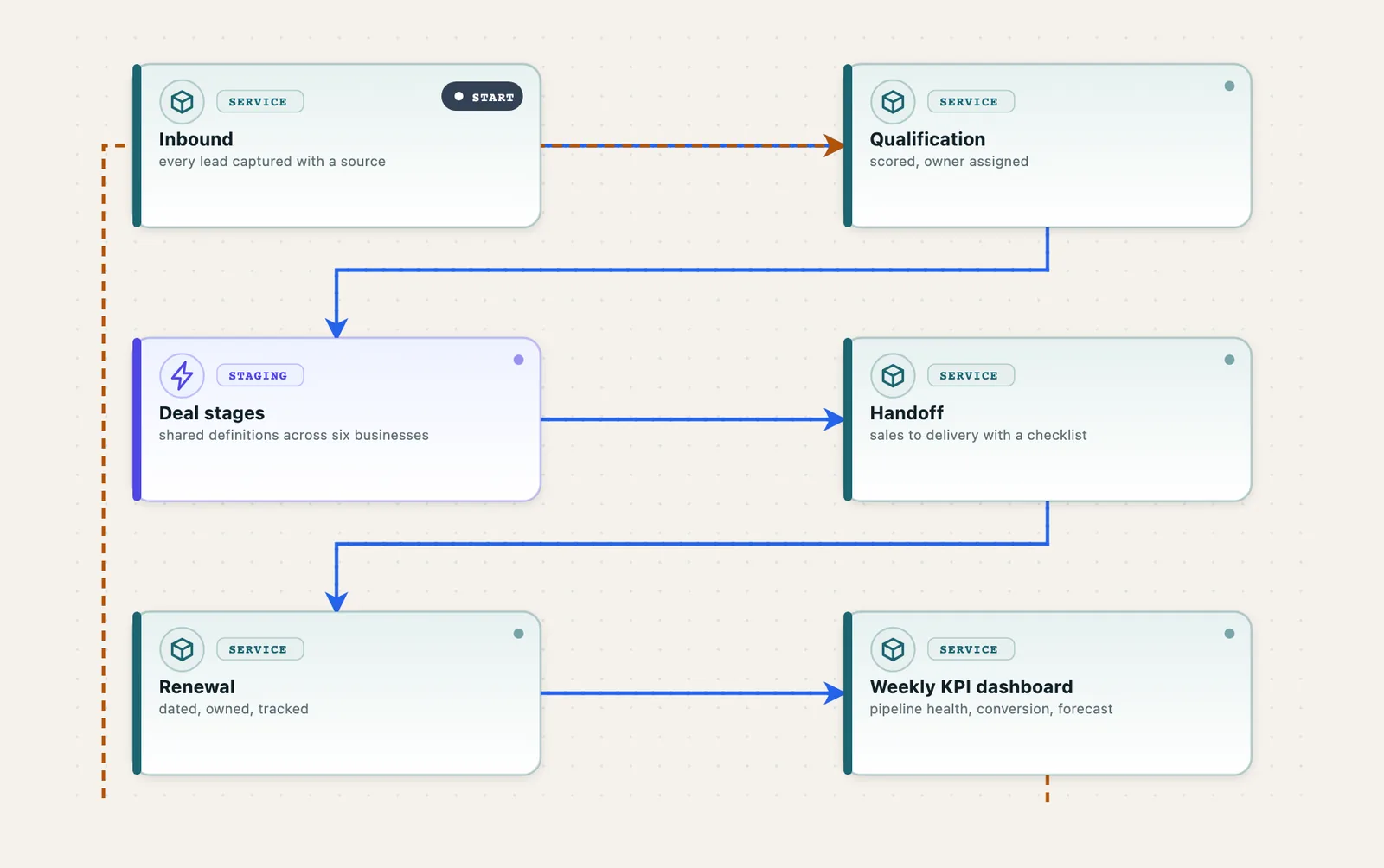Click 'pipeline health, conversion, forecast' text
This screenshot has width=1384, height=868.
991,709
